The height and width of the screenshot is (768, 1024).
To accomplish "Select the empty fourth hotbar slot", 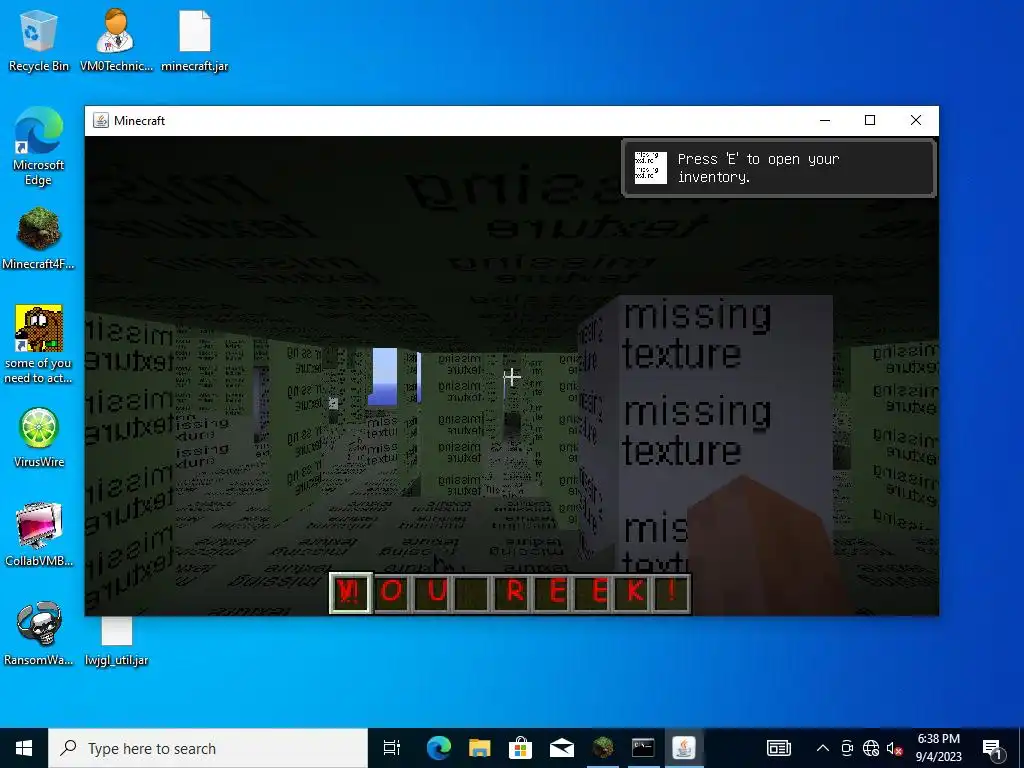I will pyautogui.click(x=470, y=593).
